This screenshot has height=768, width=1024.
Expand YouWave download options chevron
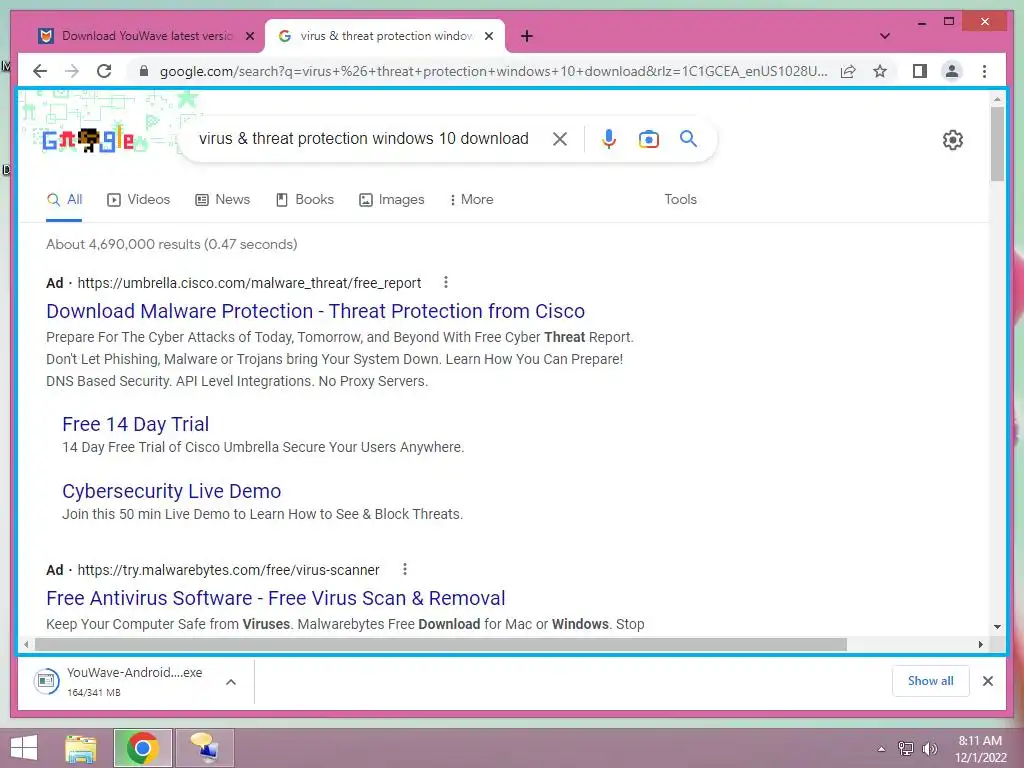click(231, 682)
